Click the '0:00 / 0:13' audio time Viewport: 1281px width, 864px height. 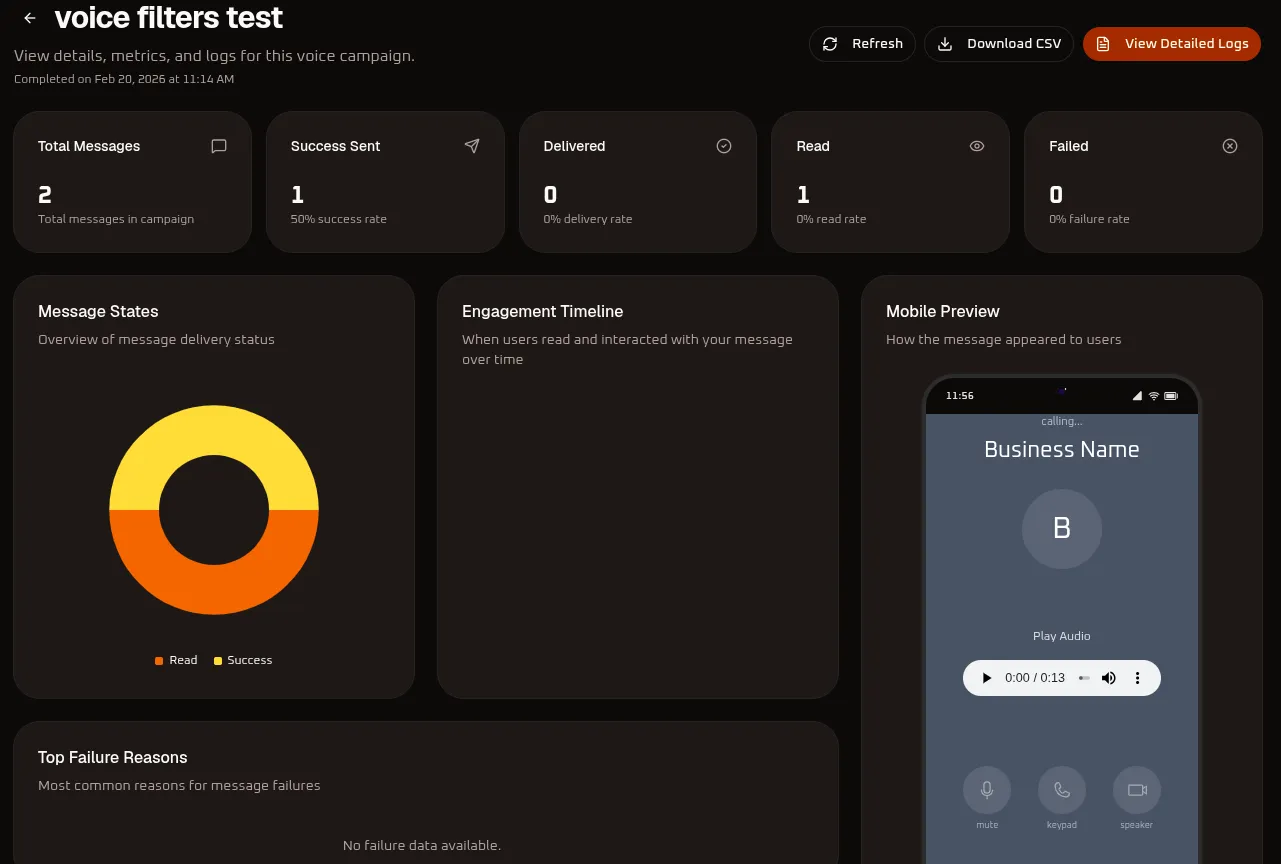(1035, 678)
